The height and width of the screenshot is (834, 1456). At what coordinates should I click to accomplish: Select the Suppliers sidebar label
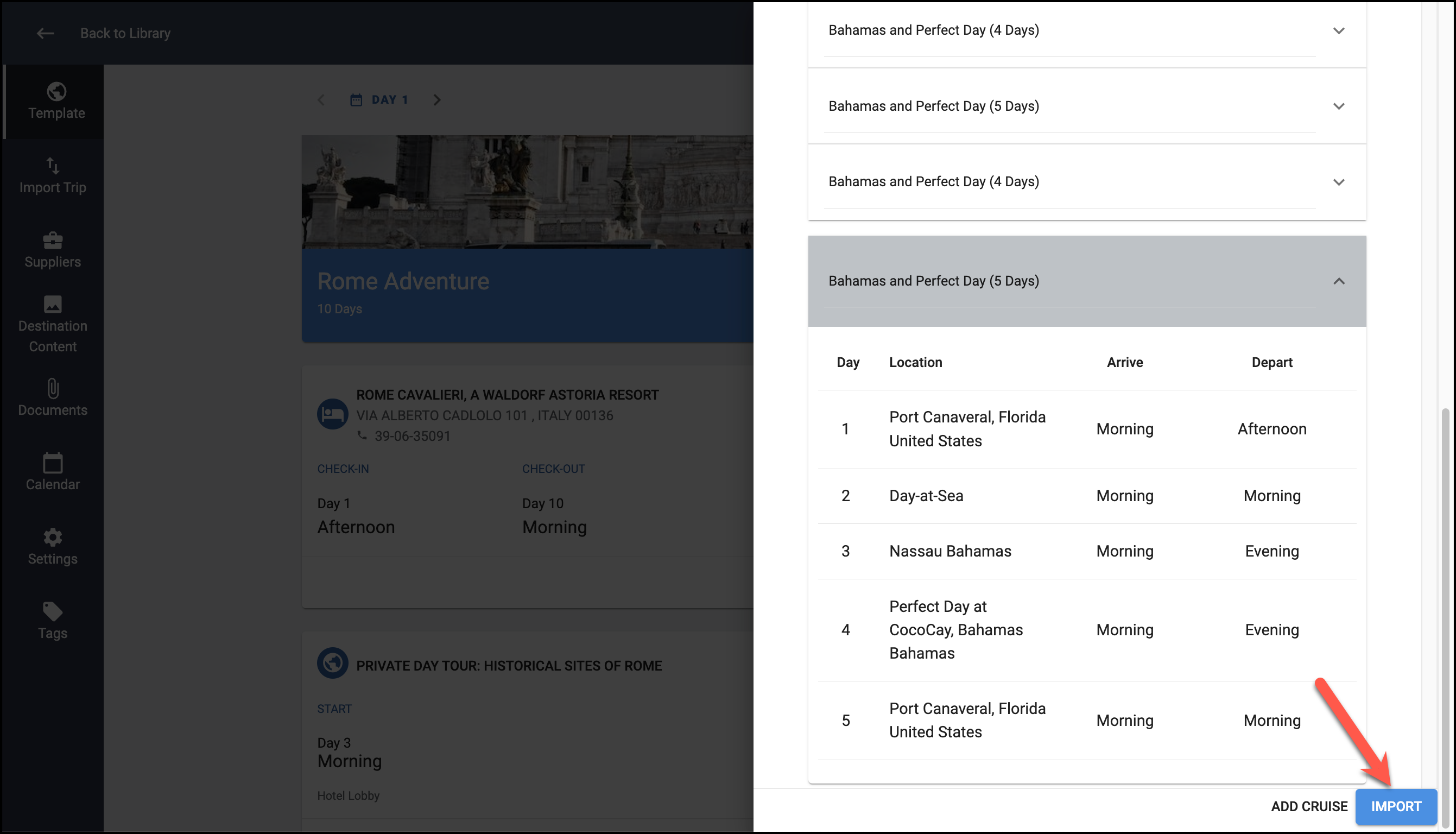(x=53, y=262)
